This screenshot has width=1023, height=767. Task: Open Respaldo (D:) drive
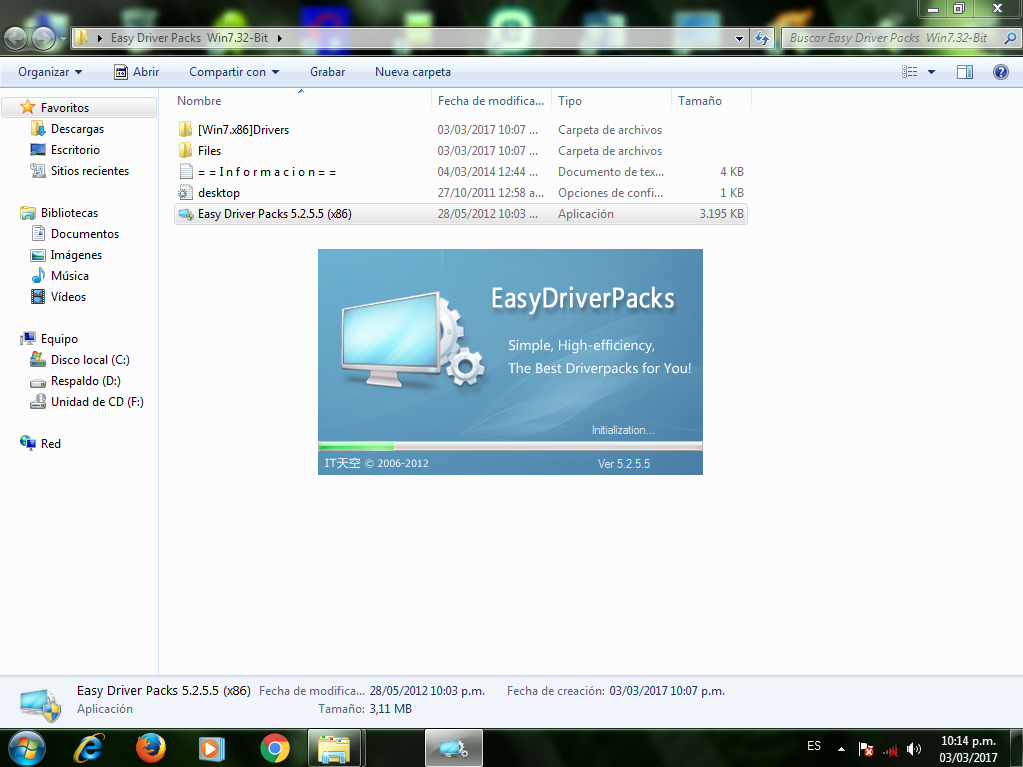click(x=76, y=380)
